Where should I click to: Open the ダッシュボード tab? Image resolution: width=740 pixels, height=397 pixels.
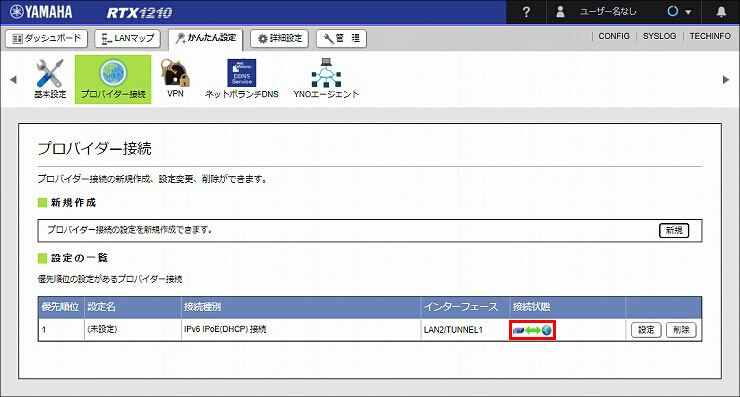pyautogui.click(x=46, y=38)
